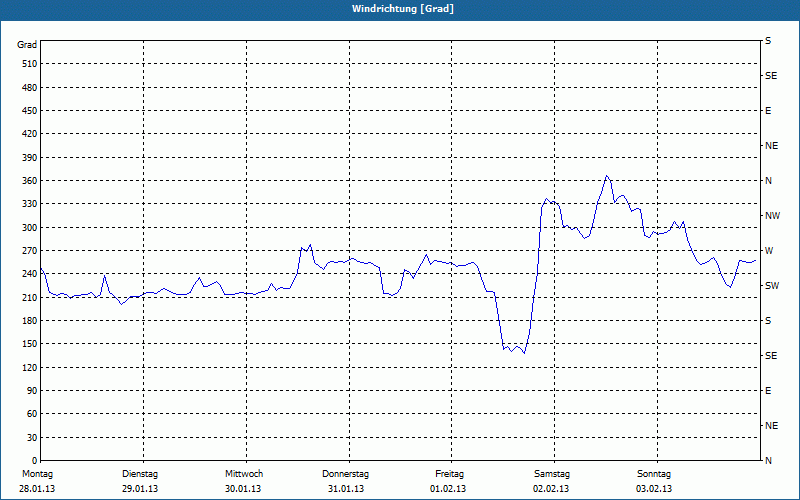Click the W compass label
Image resolution: width=800 pixels, height=500 pixels.
pyautogui.click(x=769, y=251)
